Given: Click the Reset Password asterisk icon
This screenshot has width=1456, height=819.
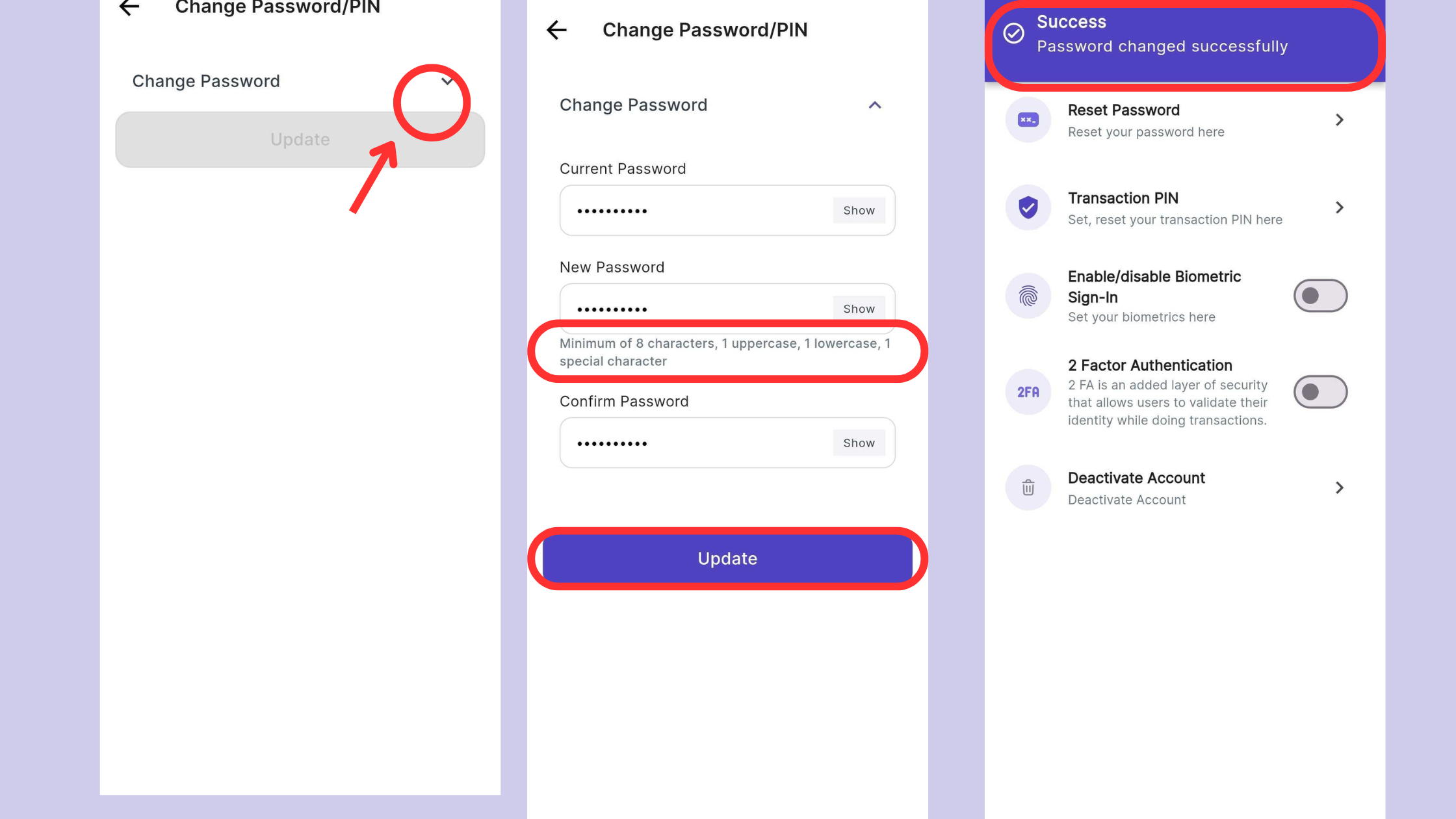Looking at the screenshot, I should click(x=1028, y=120).
